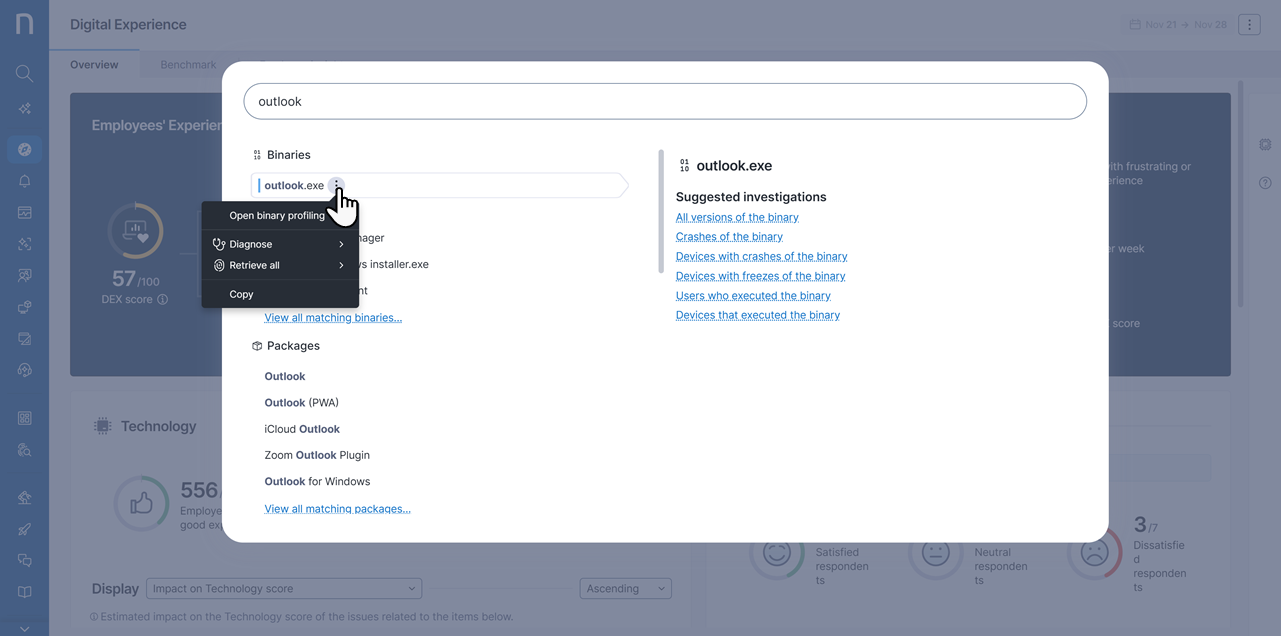Open the Ascending sort order dropdown
The image size is (1281, 636).
pos(625,589)
